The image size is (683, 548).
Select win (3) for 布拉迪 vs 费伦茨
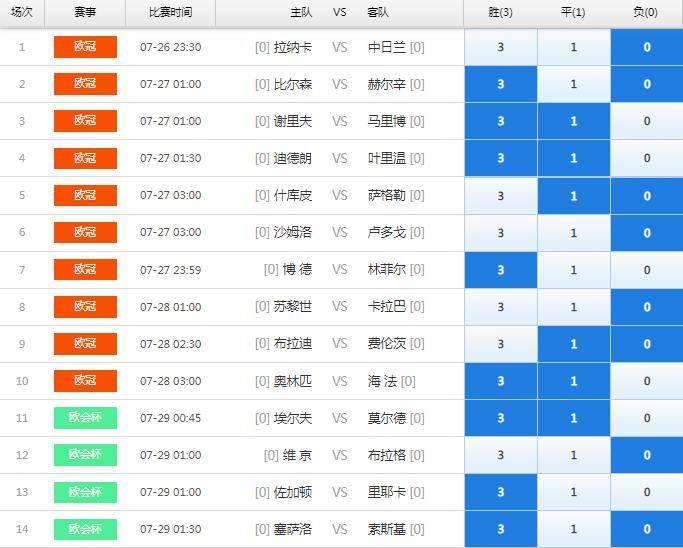pyautogui.click(x=500, y=344)
